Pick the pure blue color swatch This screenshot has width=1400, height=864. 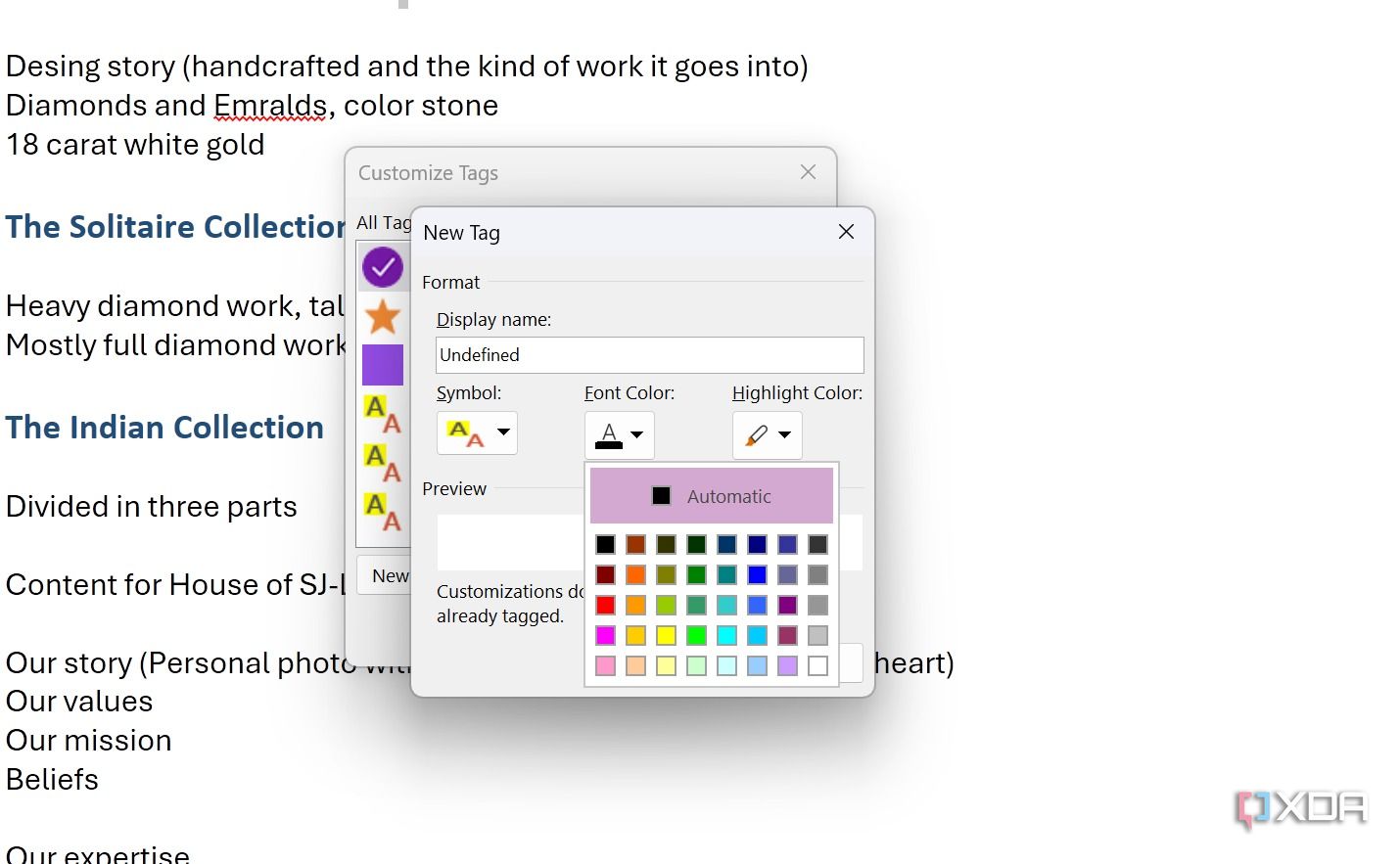pos(758,574)
